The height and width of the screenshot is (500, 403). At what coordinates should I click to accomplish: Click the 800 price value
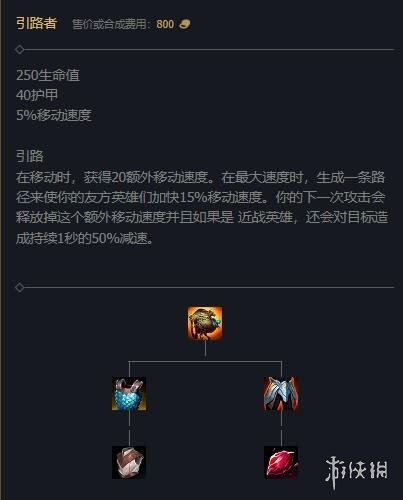click(165, 24)
